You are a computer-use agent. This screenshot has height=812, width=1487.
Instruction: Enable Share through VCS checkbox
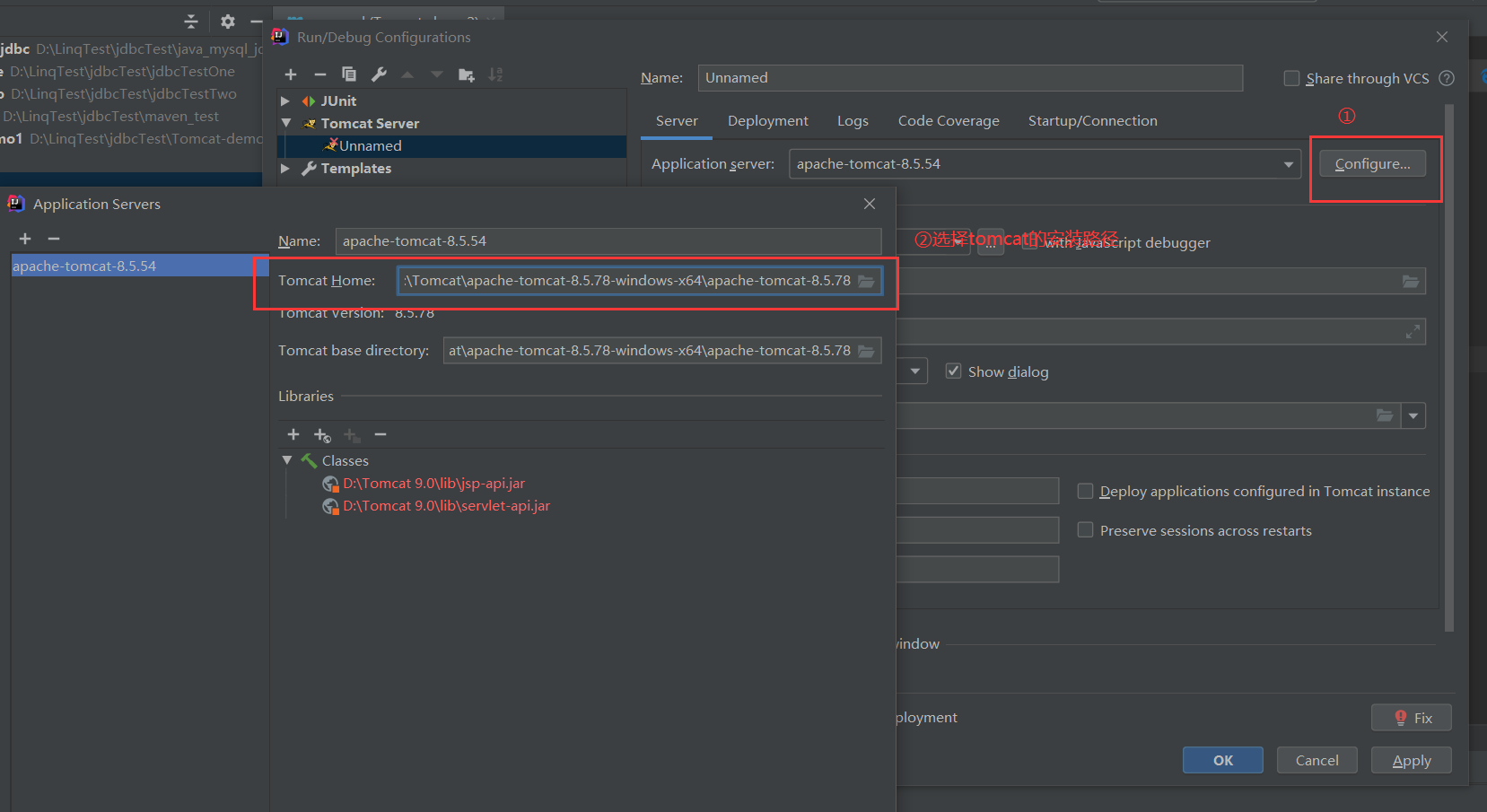tap(1291, 78)
